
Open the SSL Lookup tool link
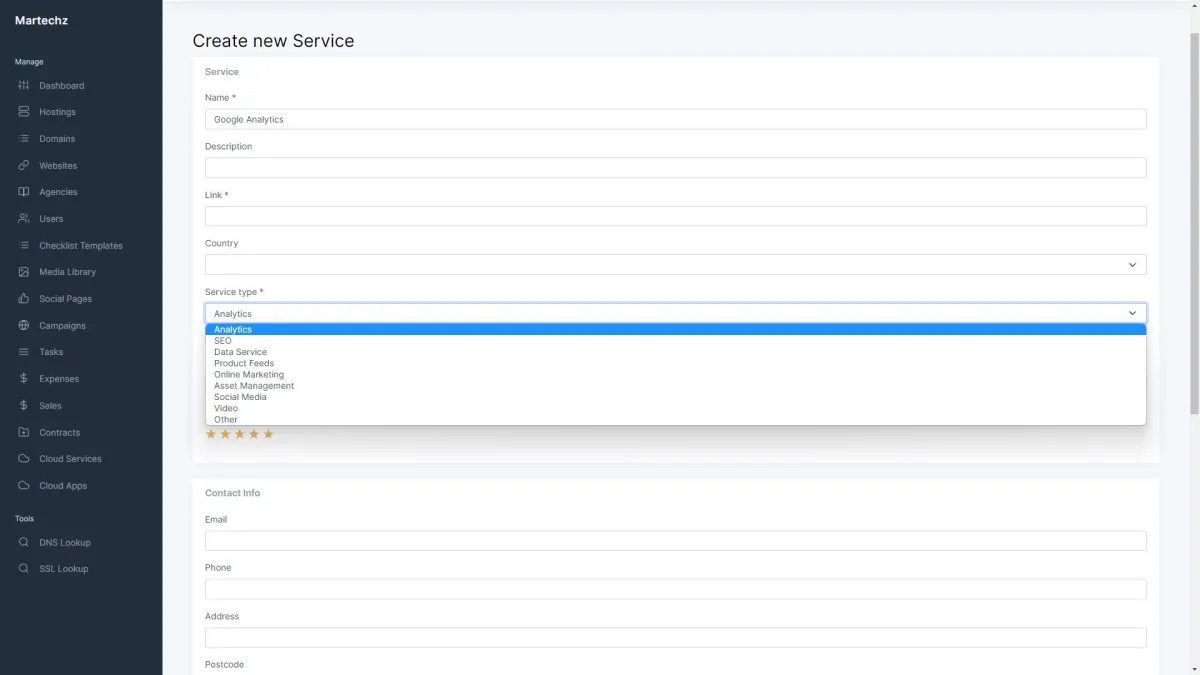[64, 569]
